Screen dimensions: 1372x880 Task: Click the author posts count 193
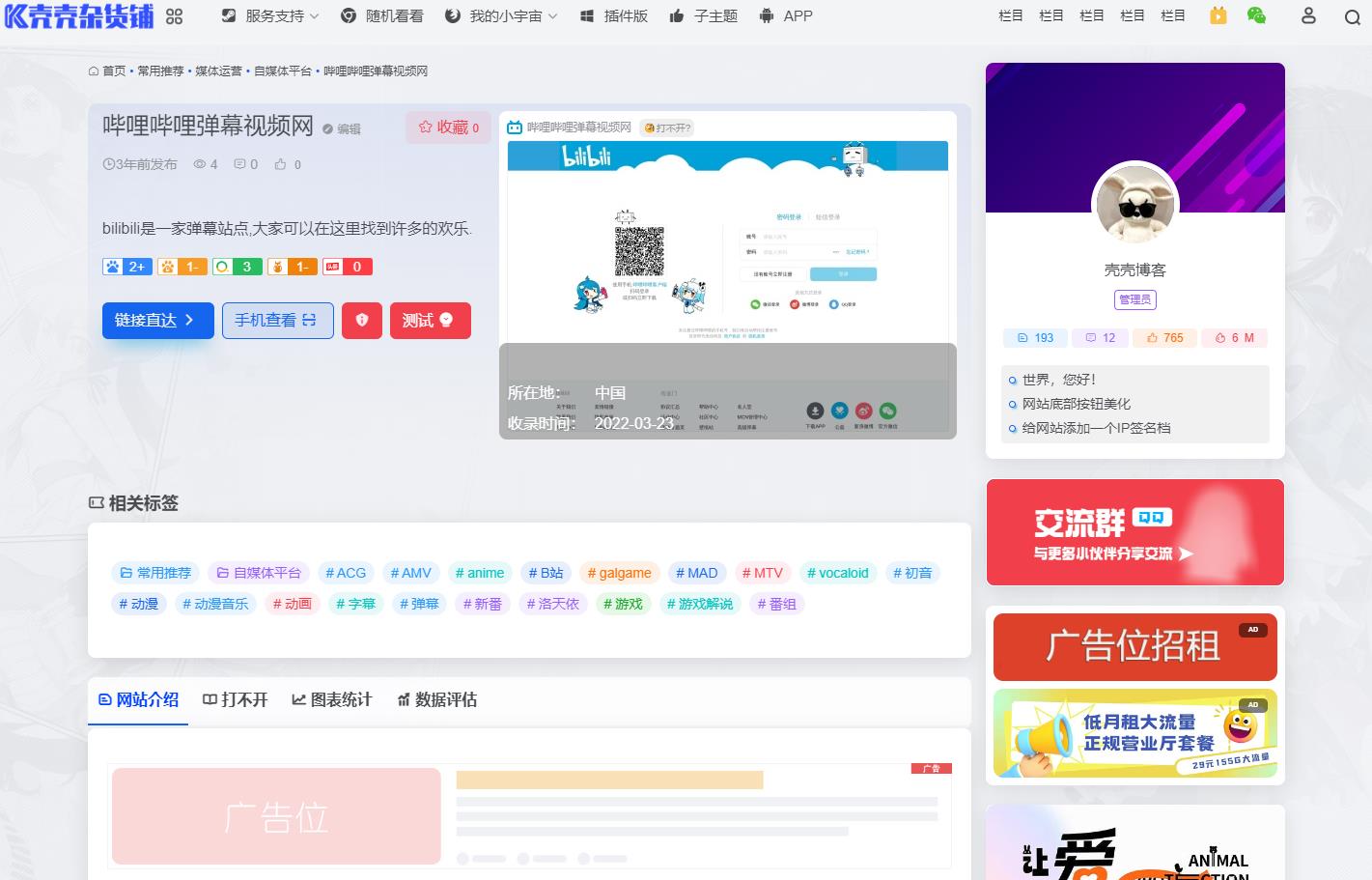point(1035,338)
